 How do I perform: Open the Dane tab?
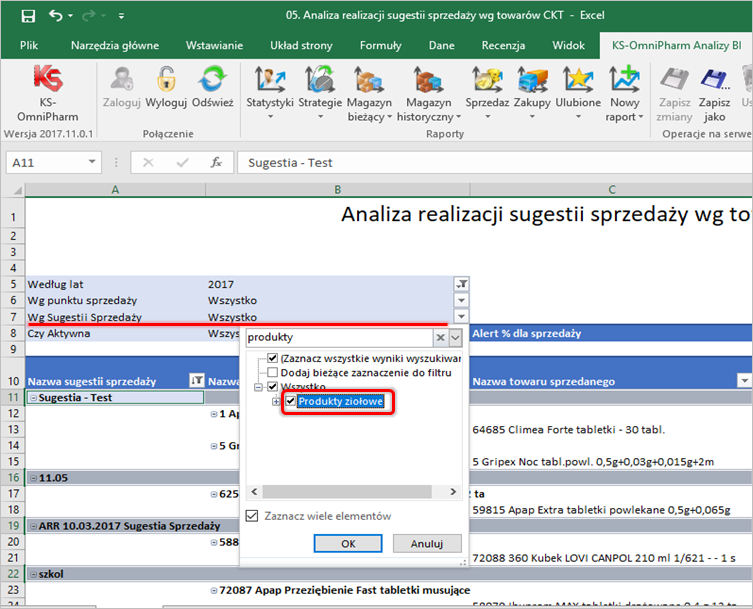pyautogui.click(x=441, y=46)
